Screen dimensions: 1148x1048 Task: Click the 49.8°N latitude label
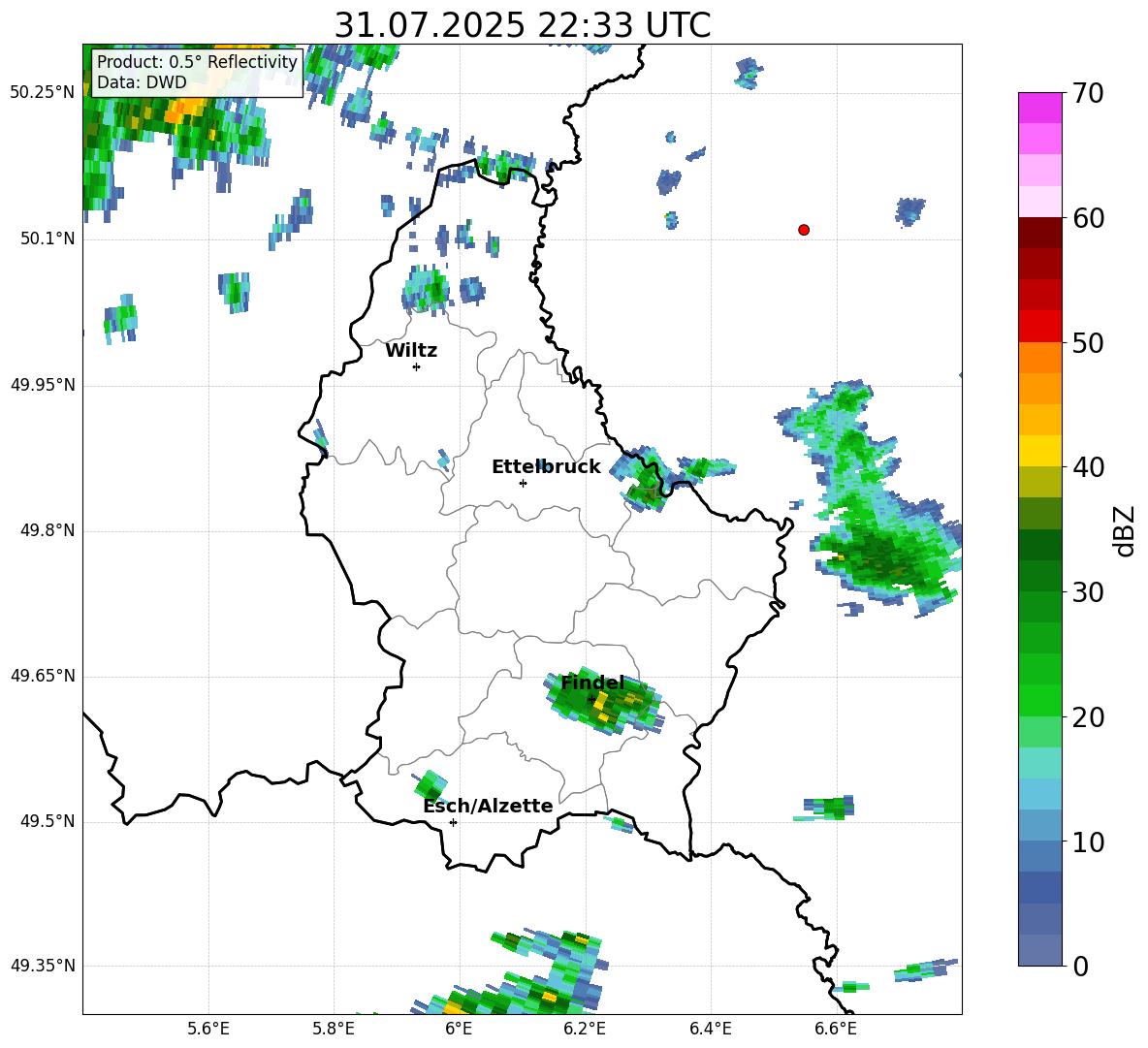tap(48, 530)
